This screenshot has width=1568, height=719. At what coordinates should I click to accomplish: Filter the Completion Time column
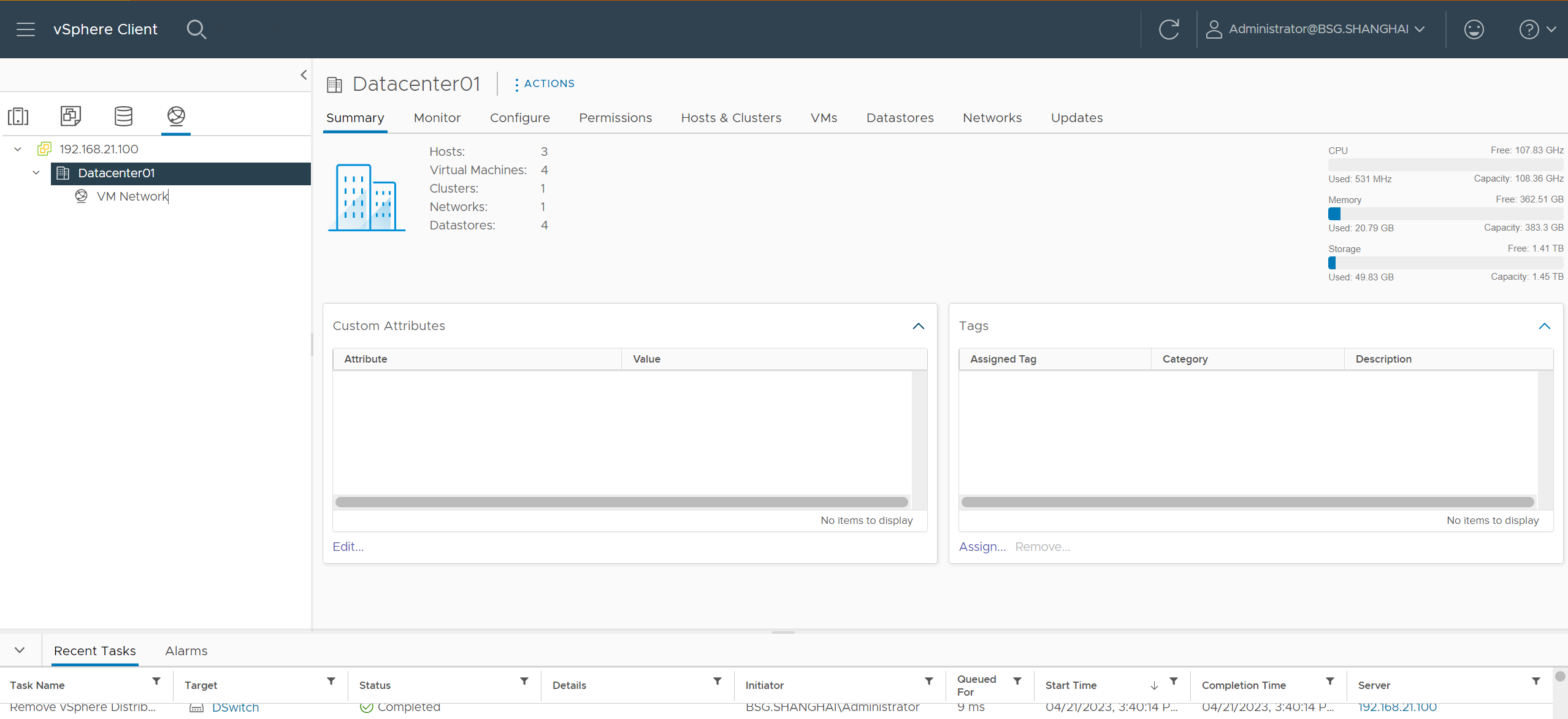[x=1330, y=681]
